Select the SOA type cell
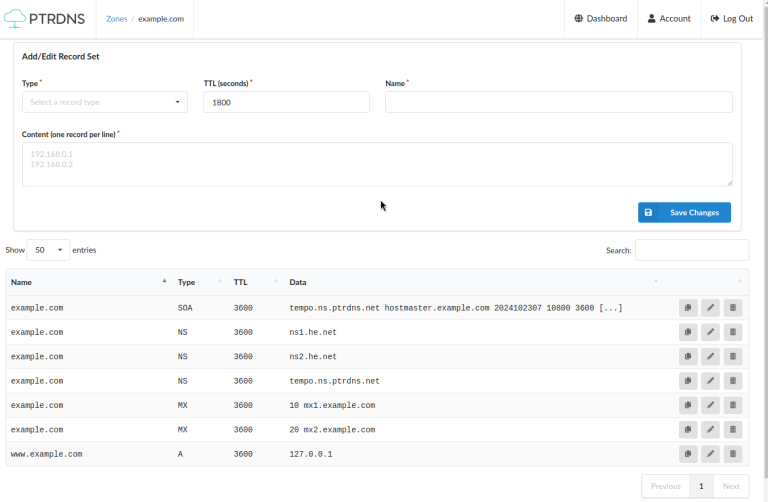768x502 pixels. click(185, 308)
